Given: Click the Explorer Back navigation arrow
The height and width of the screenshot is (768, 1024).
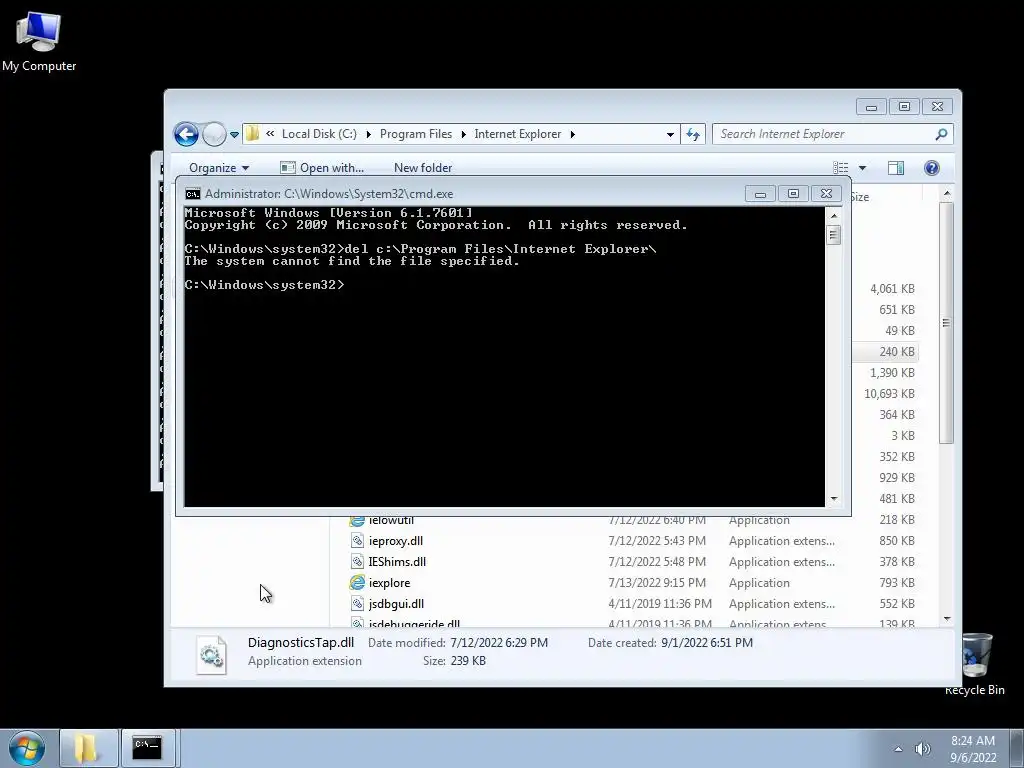Looking at the screenshot, I should pyautogui.click(x=186, y=135).
